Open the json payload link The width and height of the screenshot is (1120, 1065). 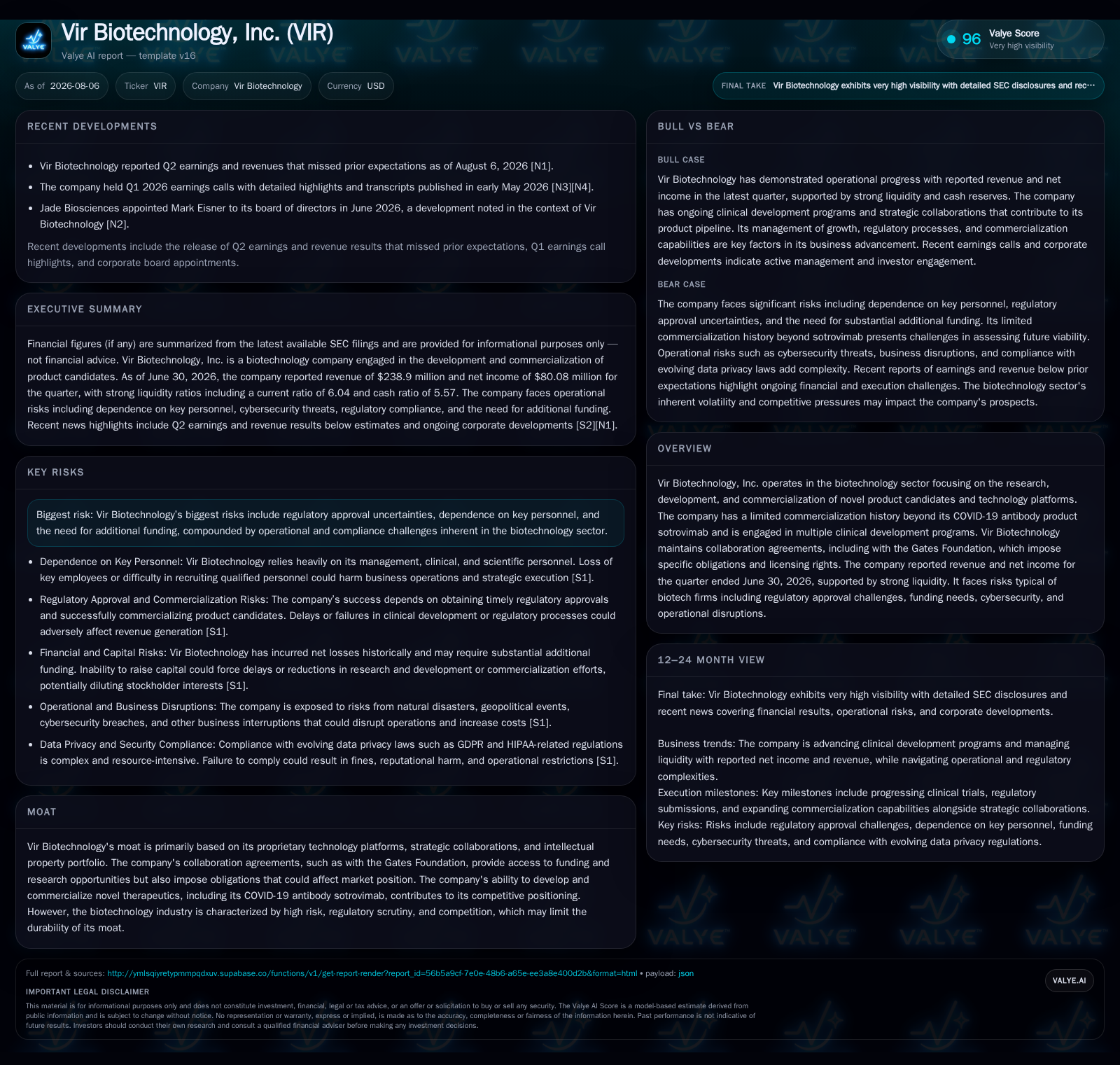pyautogui.click(x=686, y=973)
